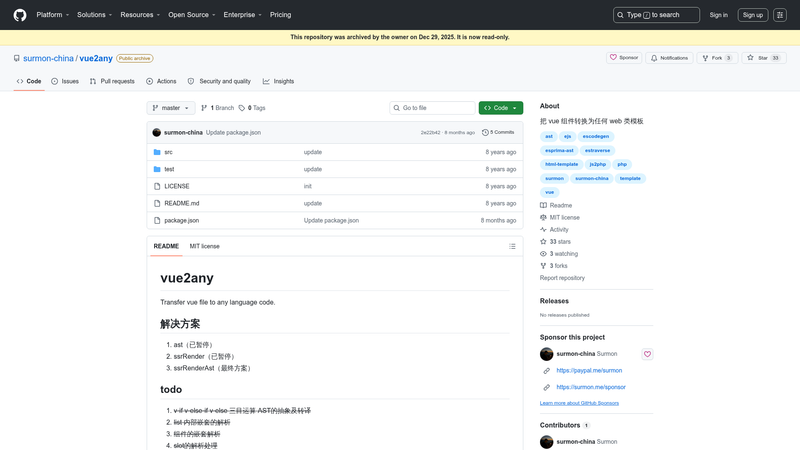Select the README tab in file viewer
This screenshot has width=800, height=450.
(166, 246)
